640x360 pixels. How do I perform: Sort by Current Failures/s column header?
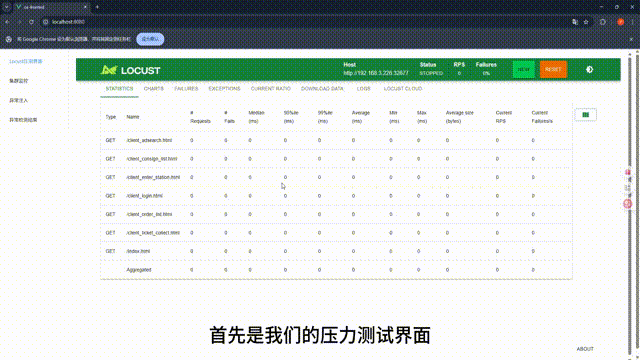542,117
